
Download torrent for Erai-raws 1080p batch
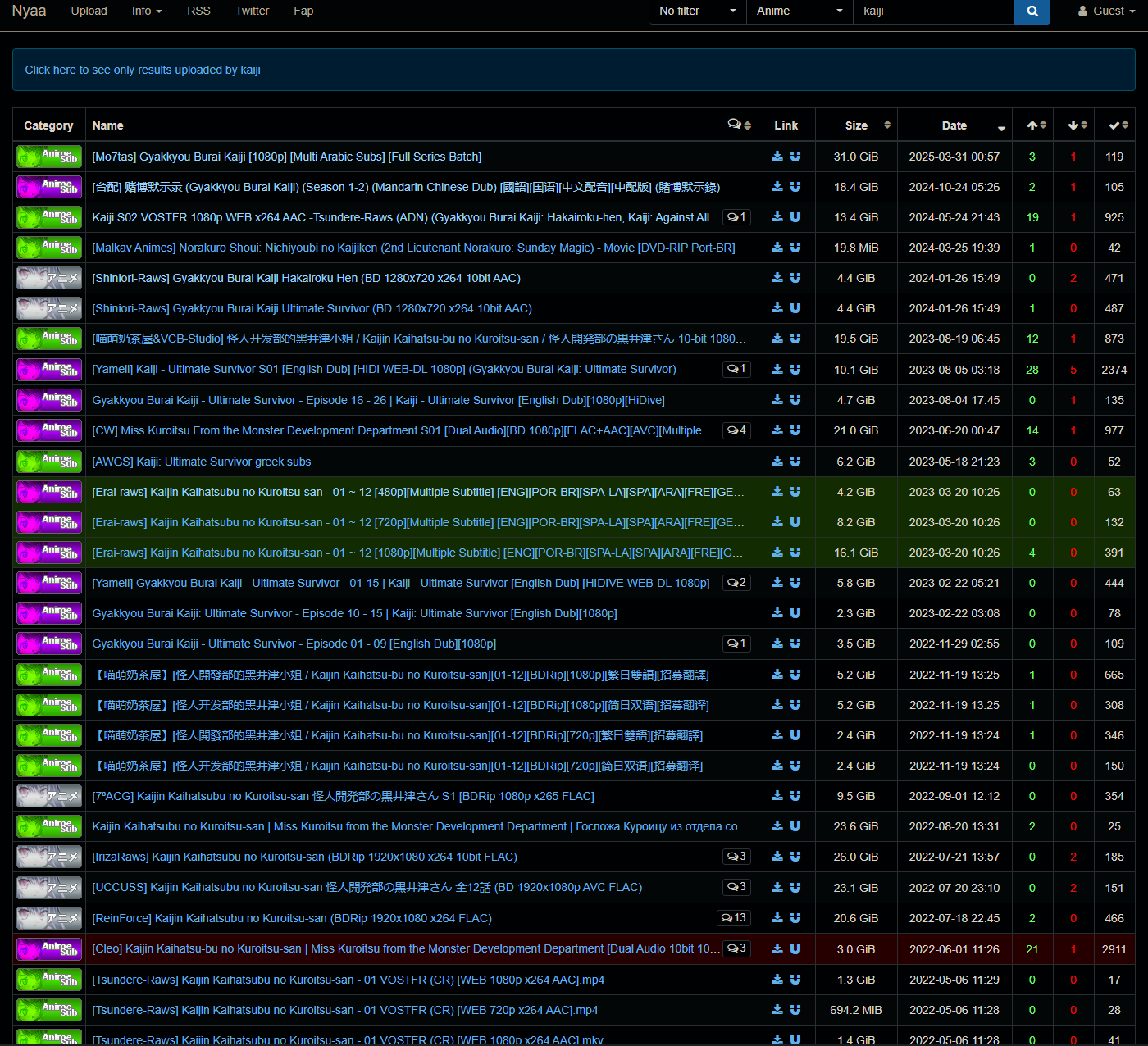click(777, 553)
